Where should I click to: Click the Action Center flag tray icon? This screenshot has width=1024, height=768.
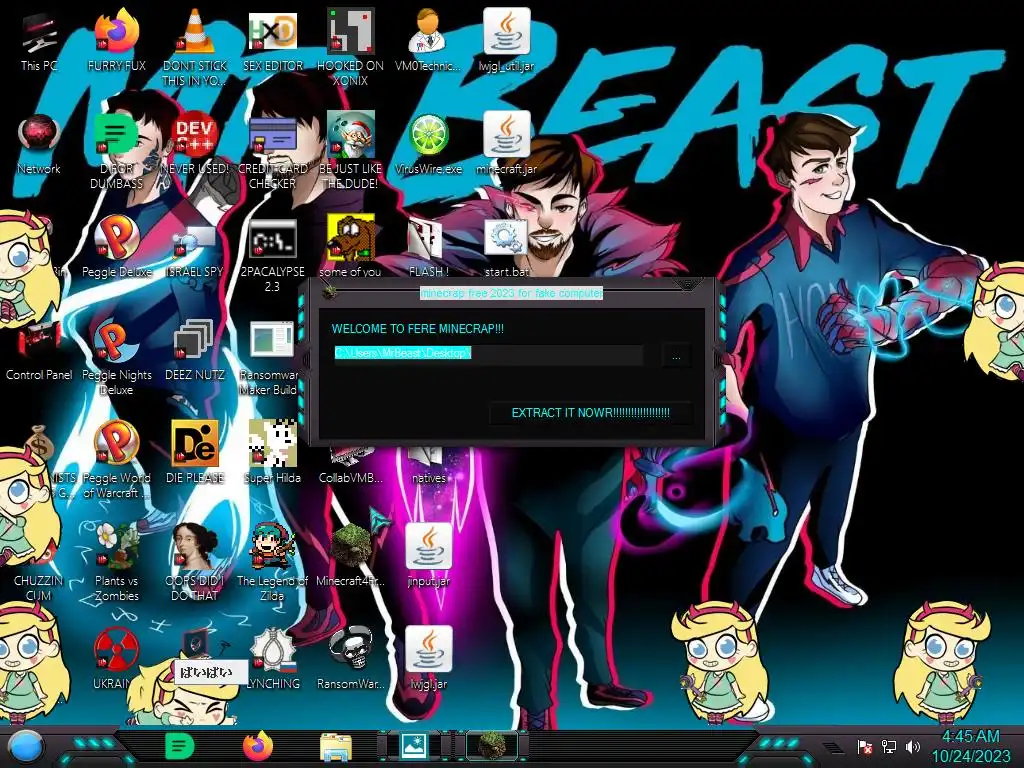(x=865, y=747)
